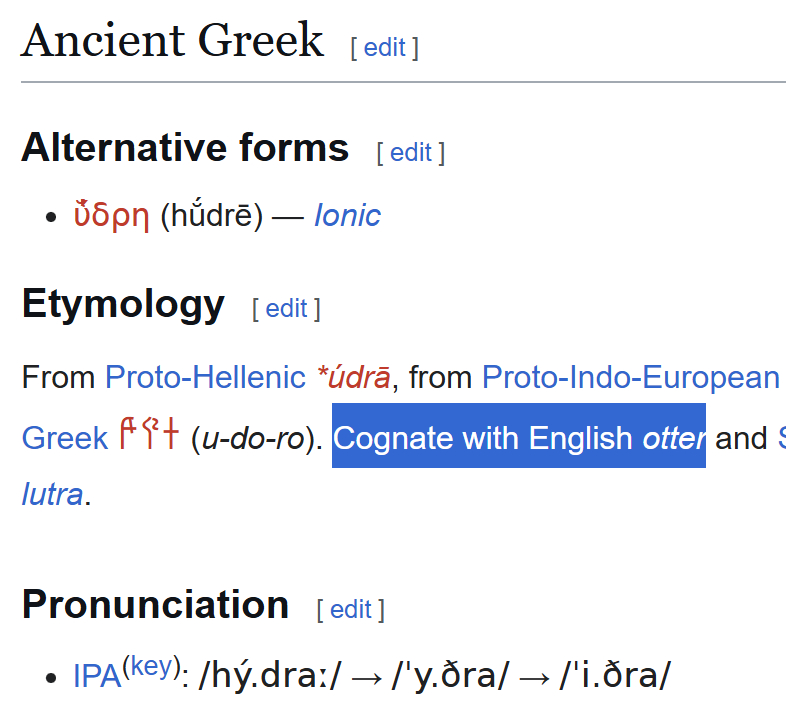Open the red ὕδρη word link

point(111,215)
